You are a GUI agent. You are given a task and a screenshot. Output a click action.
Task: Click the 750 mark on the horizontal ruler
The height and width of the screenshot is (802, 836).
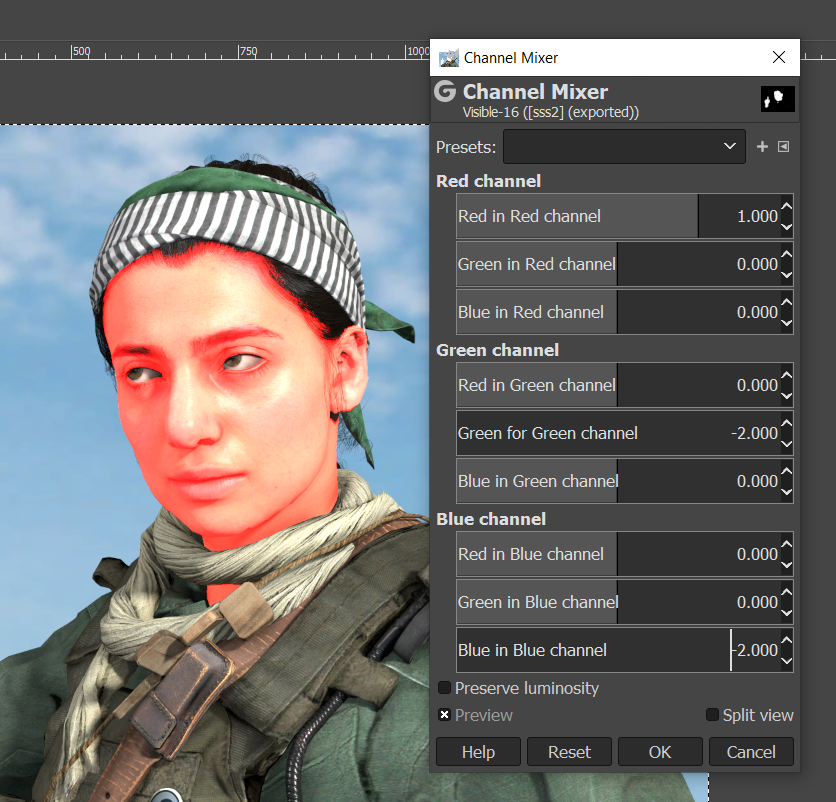tap(248, 52)
